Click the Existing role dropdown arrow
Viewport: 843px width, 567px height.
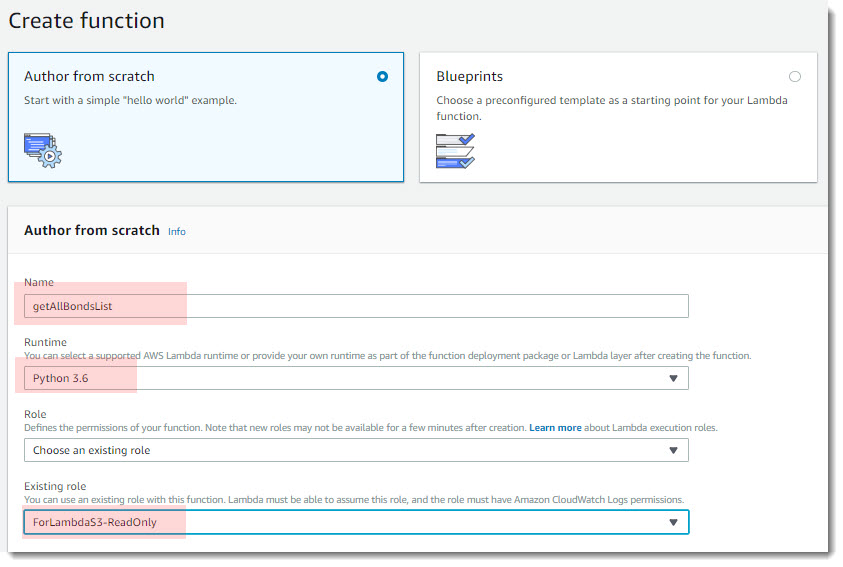[673, 522]
